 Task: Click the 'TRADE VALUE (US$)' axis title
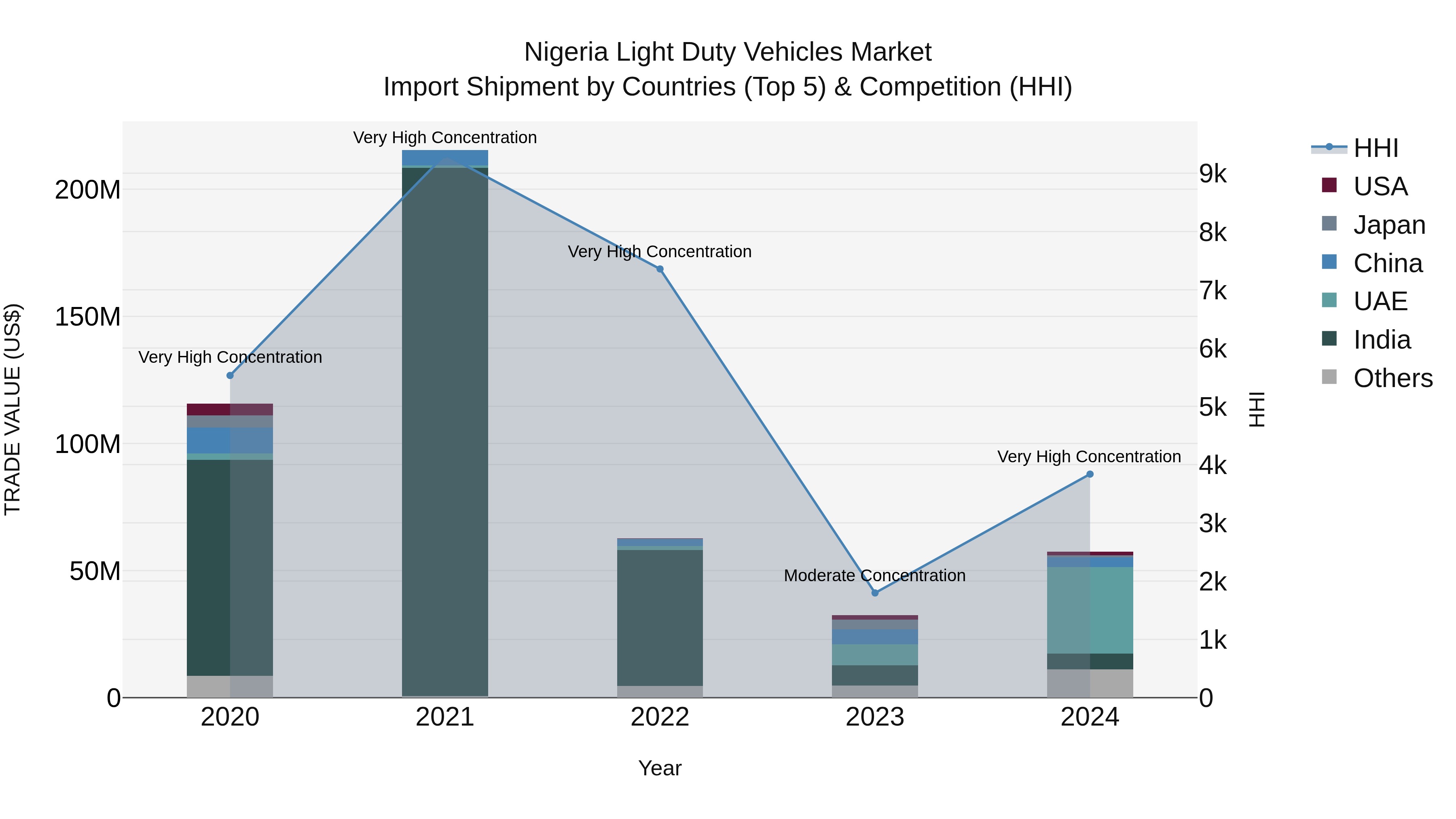pyautogui.click(x=13, y=409)
